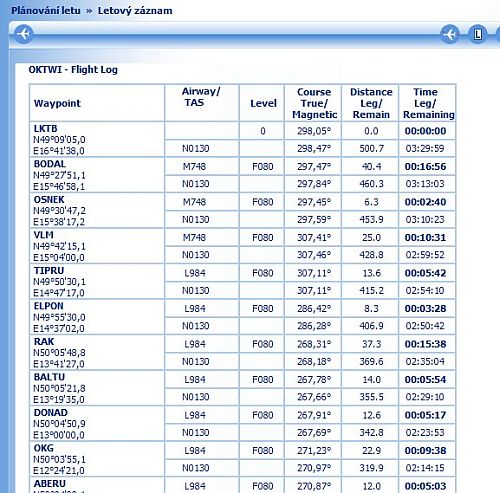Click total remaining time 03:29:59
500x493 pixels.
[425, 148]
